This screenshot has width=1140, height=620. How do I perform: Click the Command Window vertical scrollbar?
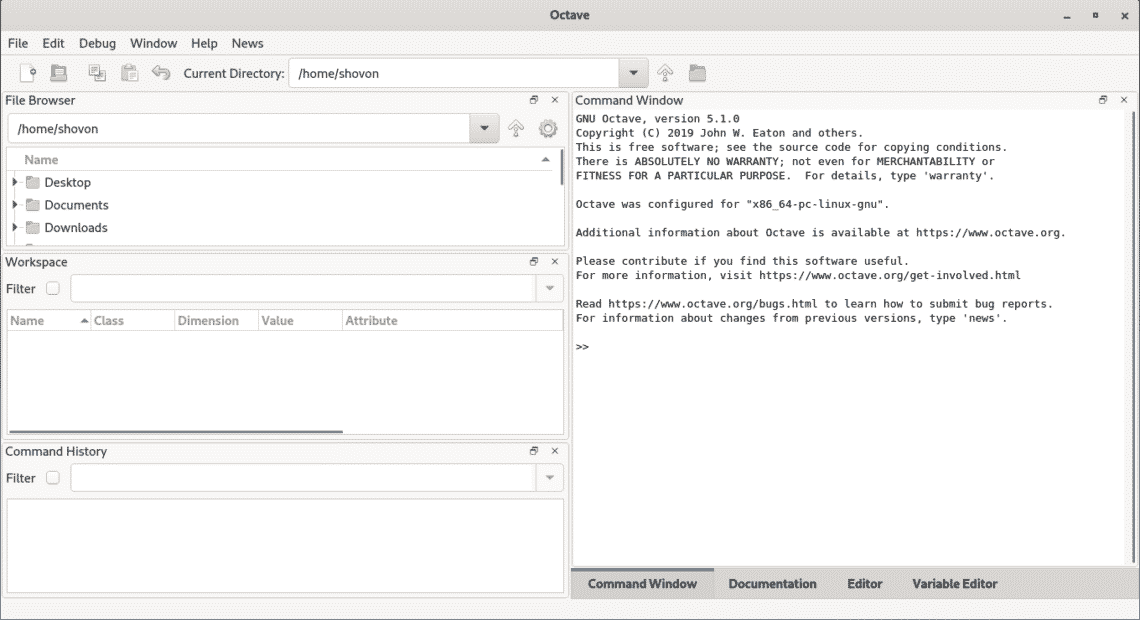click(1133, 338)
